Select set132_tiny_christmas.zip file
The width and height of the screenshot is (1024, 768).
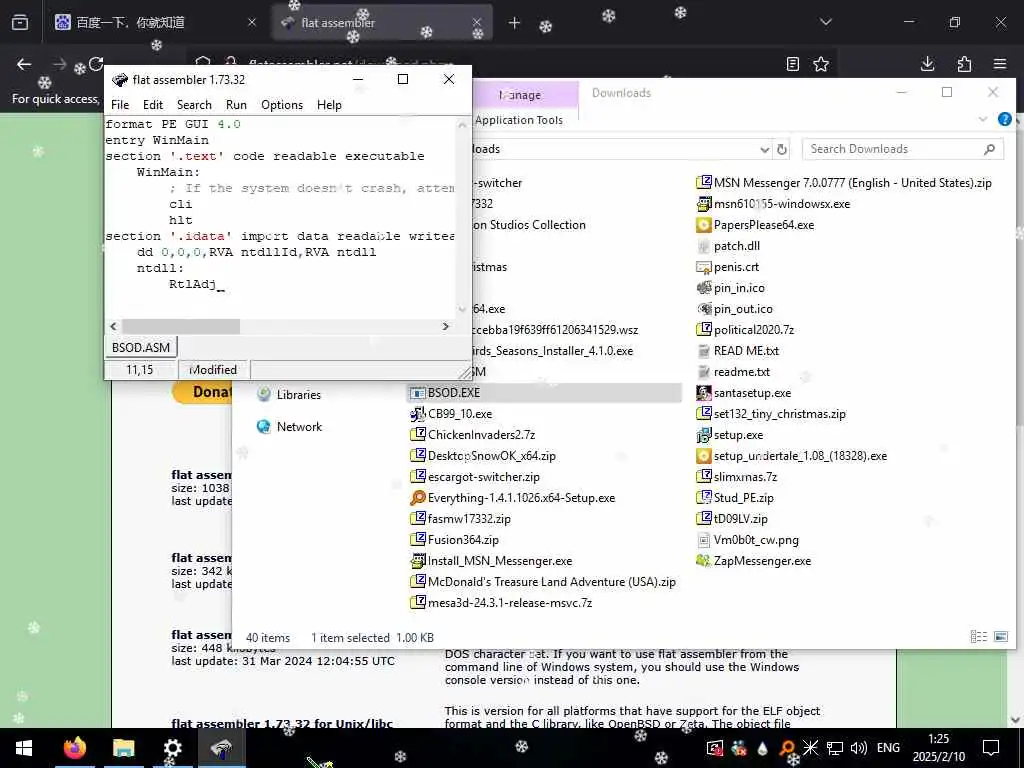[771, 413]
